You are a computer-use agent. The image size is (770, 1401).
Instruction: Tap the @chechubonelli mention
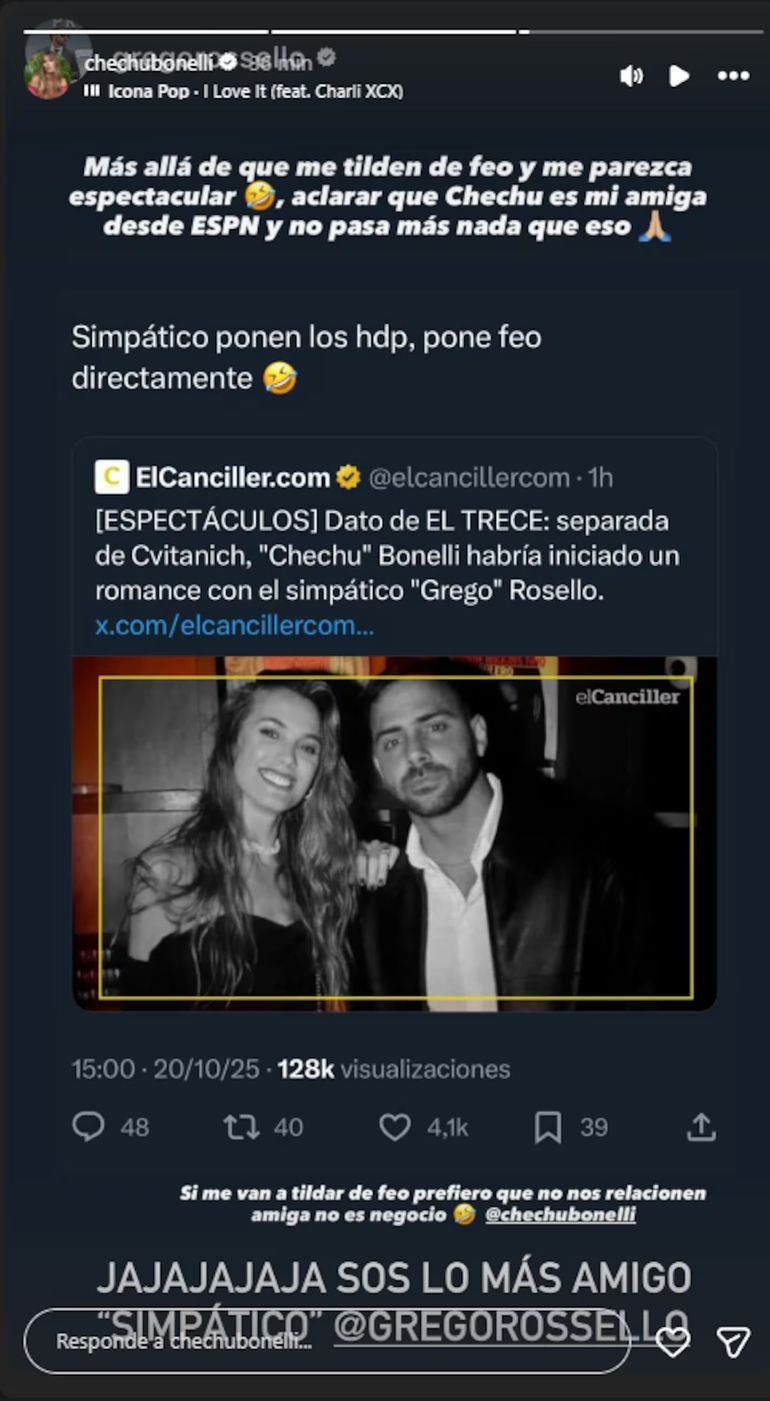point(560,1215)
